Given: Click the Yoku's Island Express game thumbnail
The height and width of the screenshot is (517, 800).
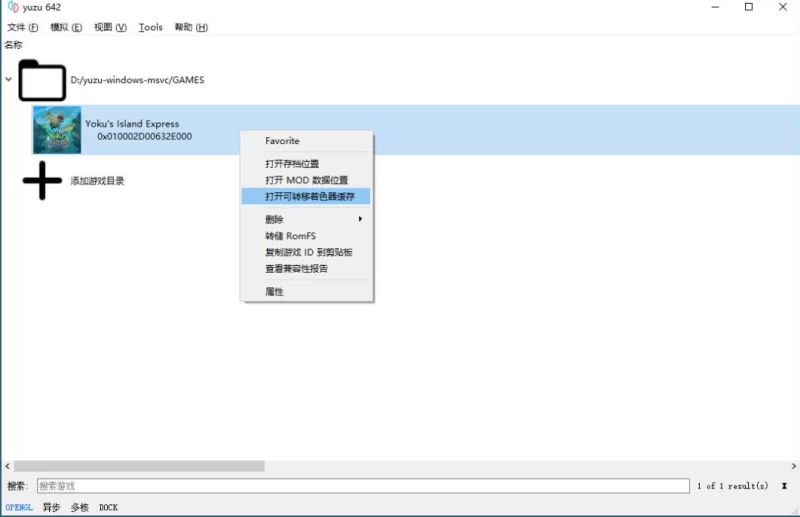Looking at the screenshot, I should pyautogui.click(x=57, y=130).
